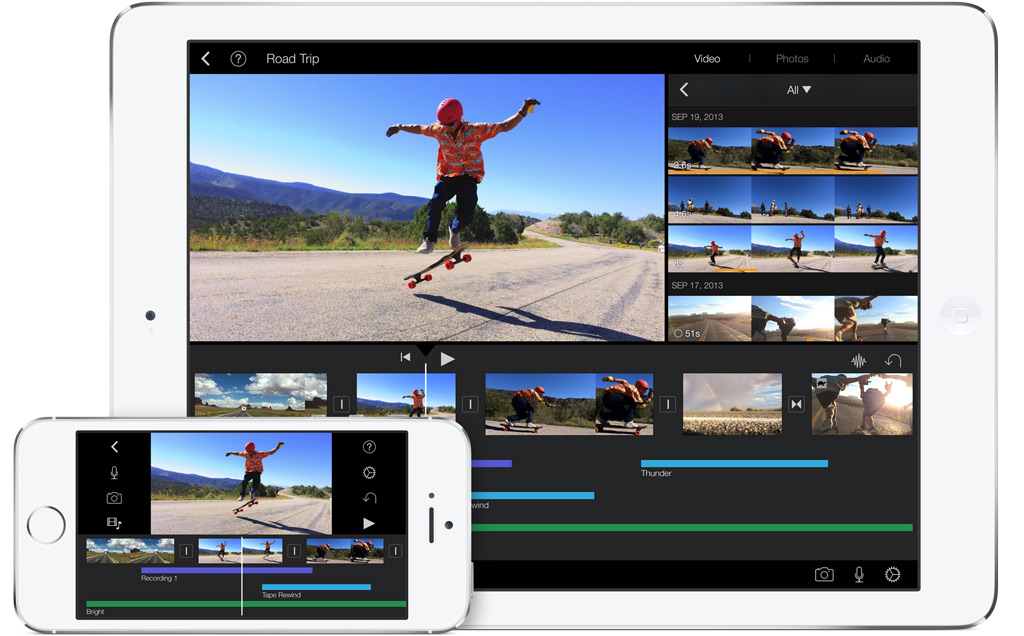The height and width of the screenshot is (636, 1024).
Task: Open help with the iPad question mark icon
Action: click(x=238, y=59)
